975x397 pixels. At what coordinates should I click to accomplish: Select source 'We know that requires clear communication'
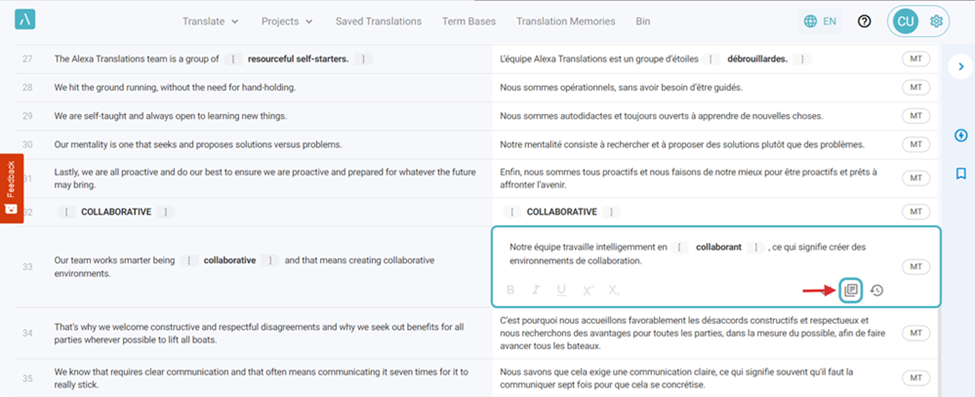[261, 378]
